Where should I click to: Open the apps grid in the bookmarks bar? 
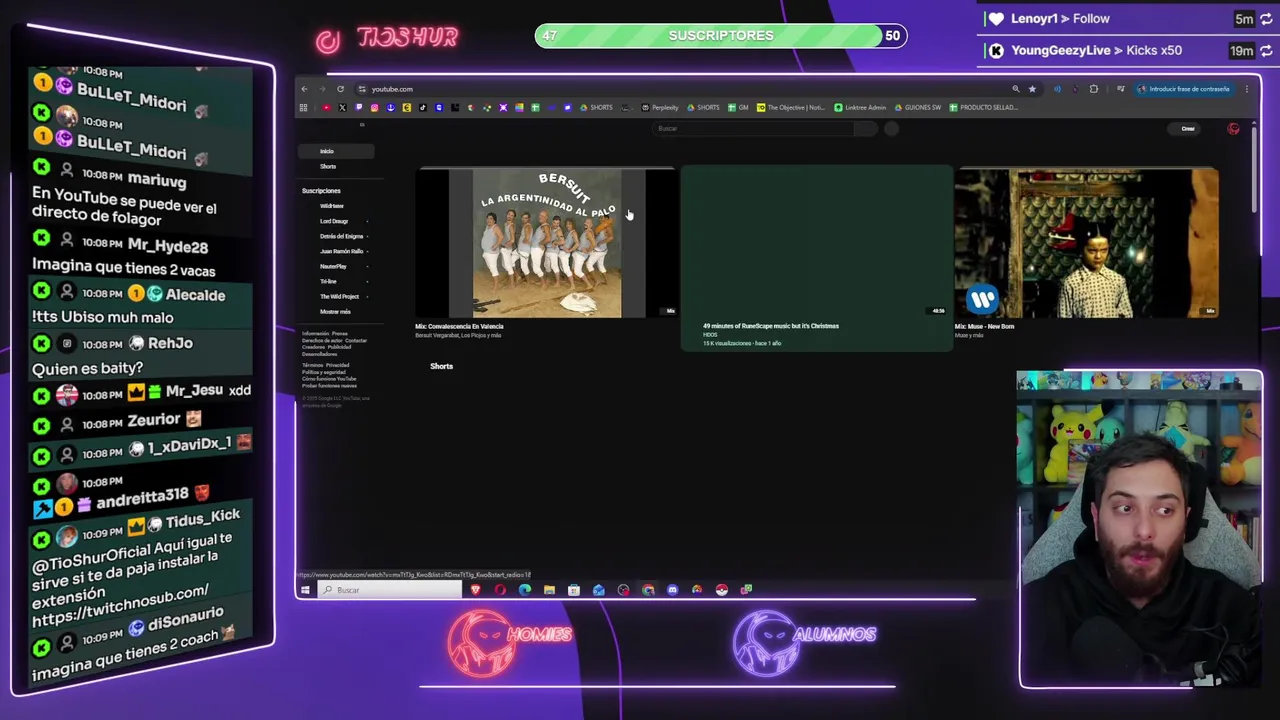[x=303, y=107]
